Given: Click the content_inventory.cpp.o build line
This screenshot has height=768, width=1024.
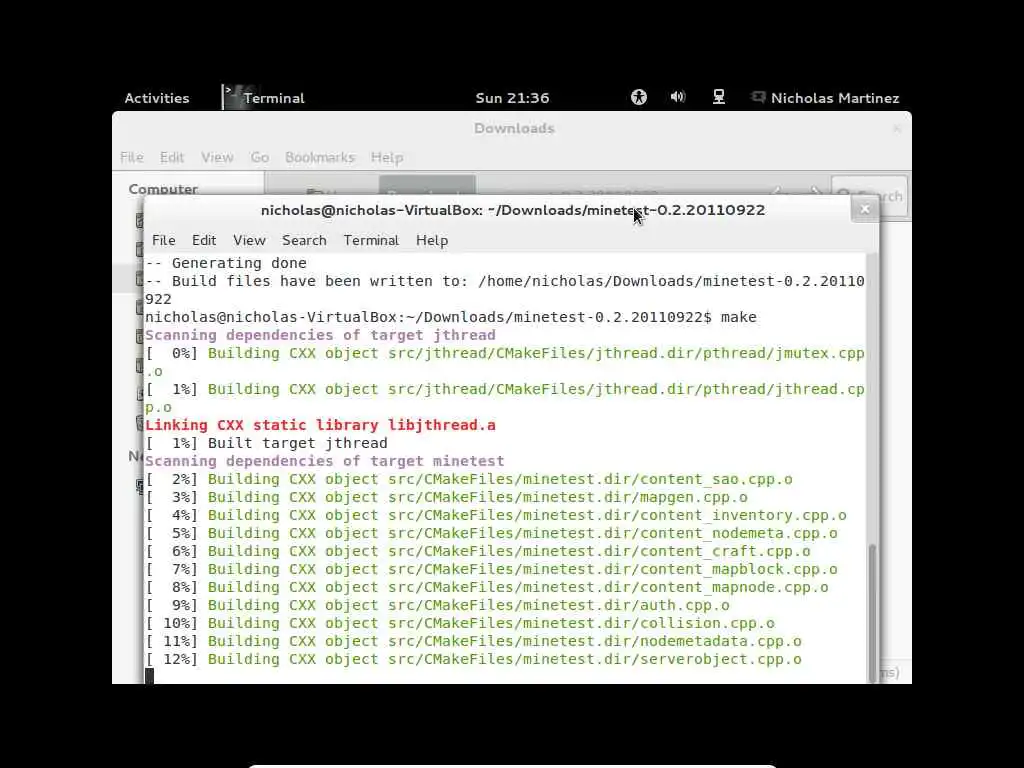Looking at the screenshot, I should 496,515.
